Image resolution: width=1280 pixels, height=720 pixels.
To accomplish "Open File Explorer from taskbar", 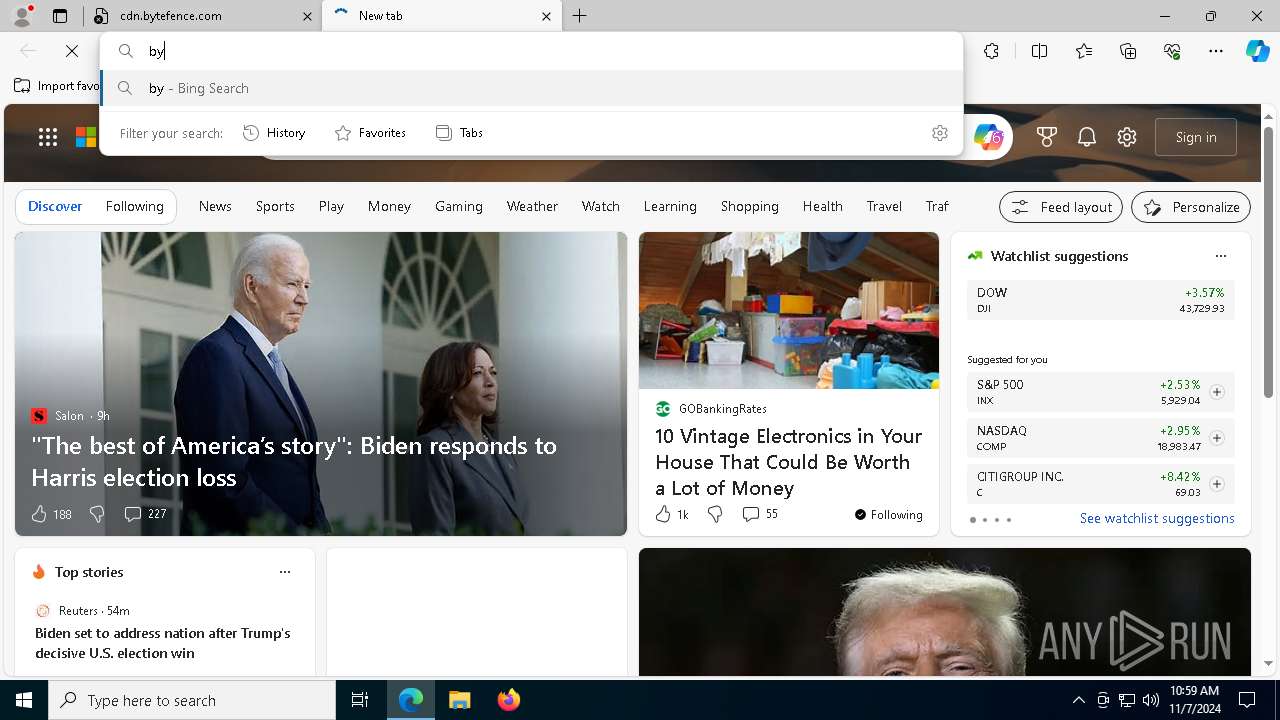I will coord(459,700).
